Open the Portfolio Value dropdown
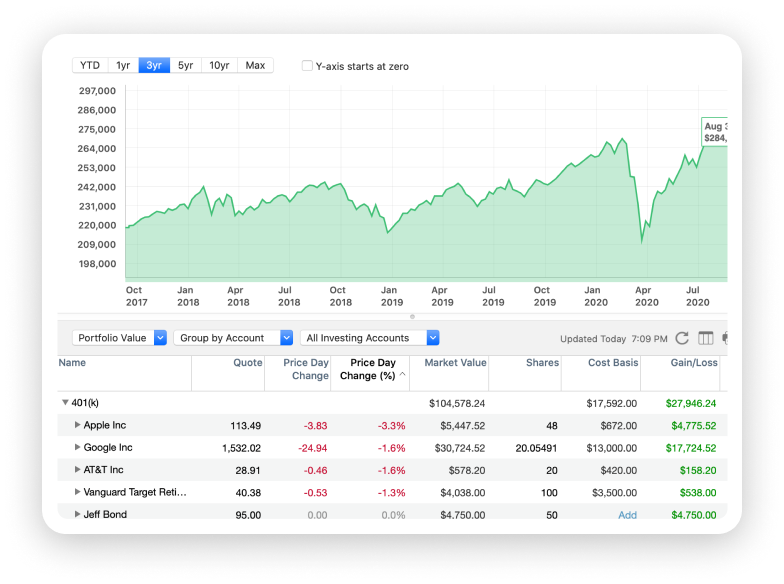The width and height of the screenshot is (784, 584). point(120,338)
